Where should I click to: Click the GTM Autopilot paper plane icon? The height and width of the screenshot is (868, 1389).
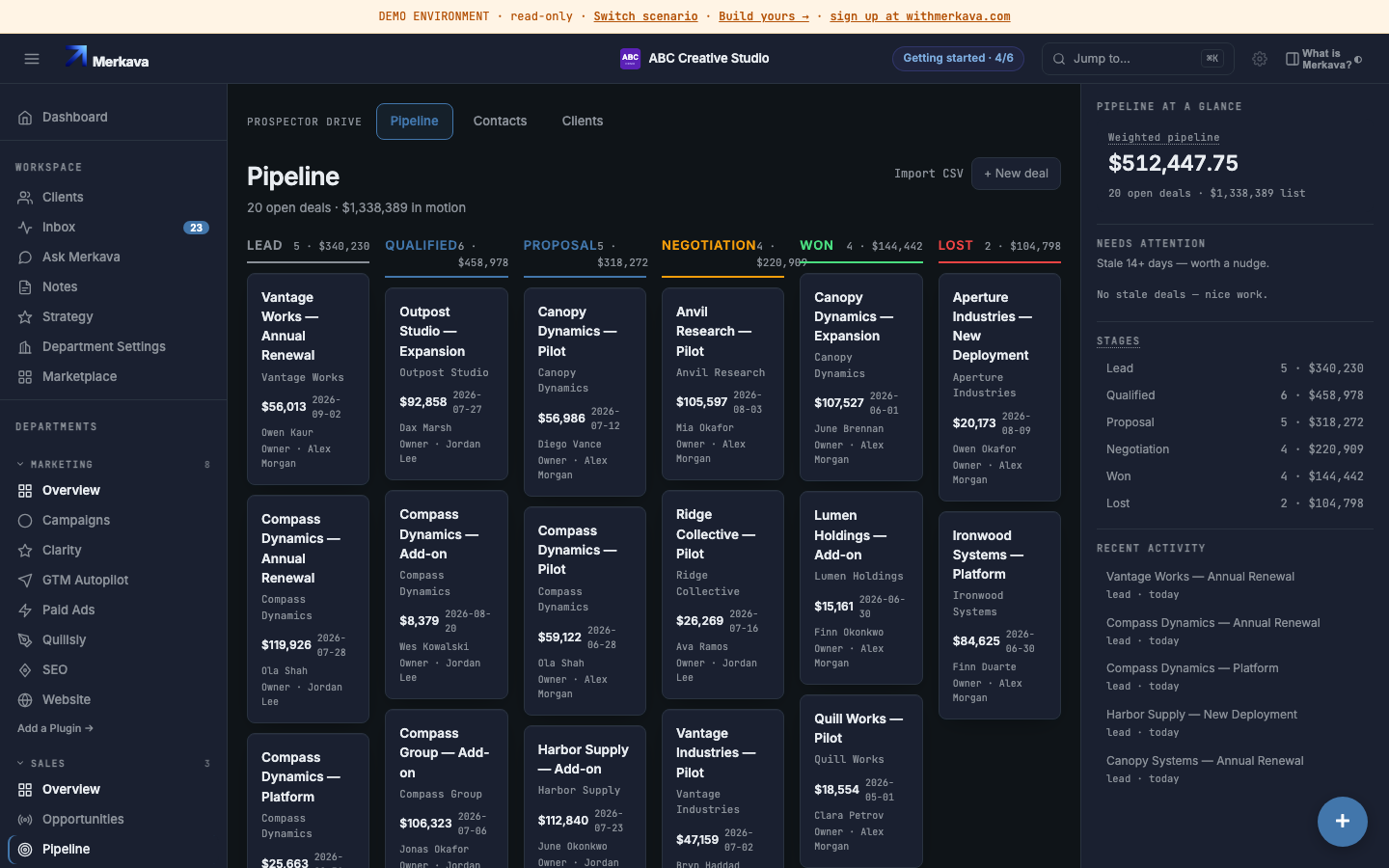click(25, 581)
